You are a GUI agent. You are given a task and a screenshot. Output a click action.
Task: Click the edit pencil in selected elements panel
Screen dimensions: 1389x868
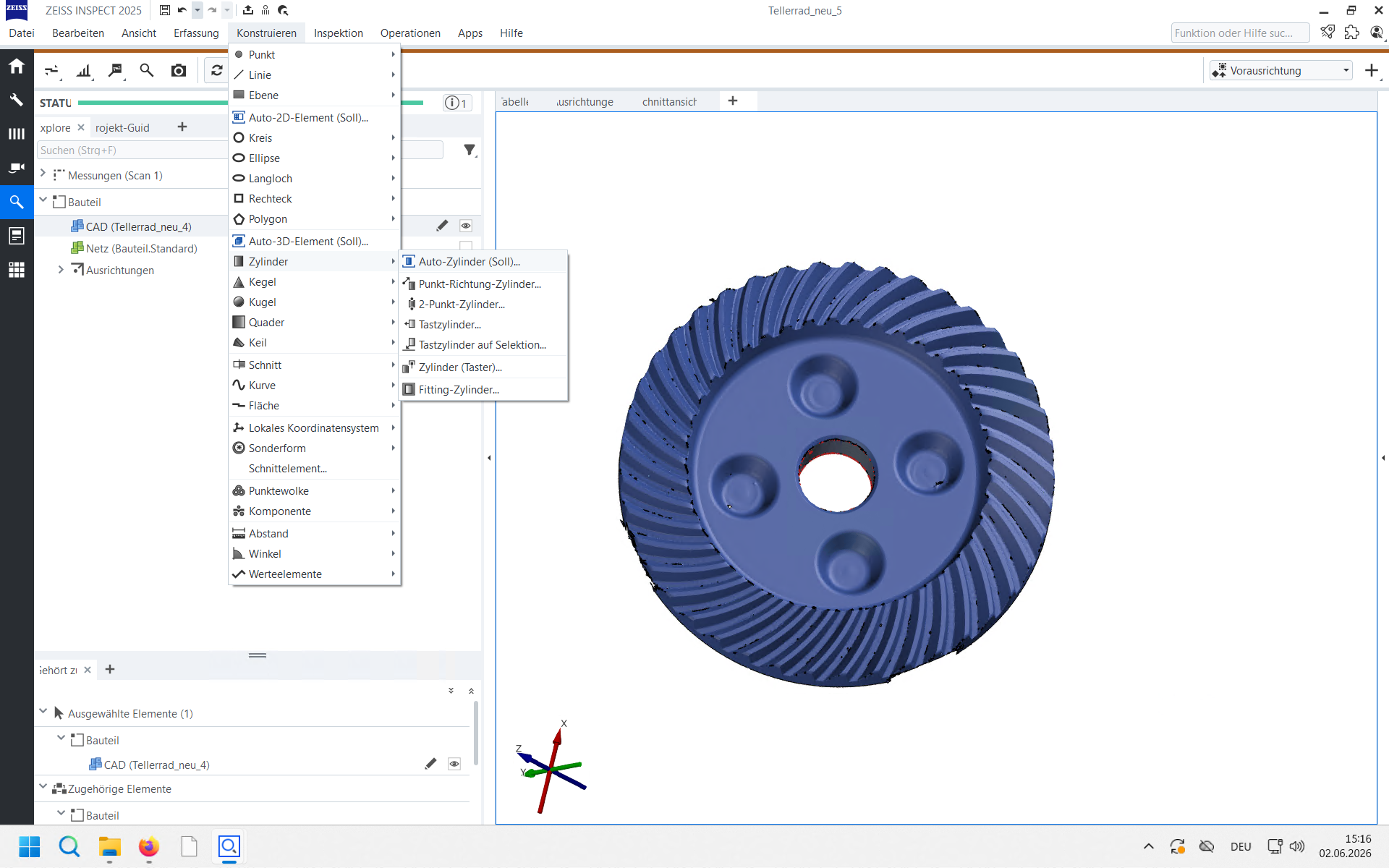[430, 764]
